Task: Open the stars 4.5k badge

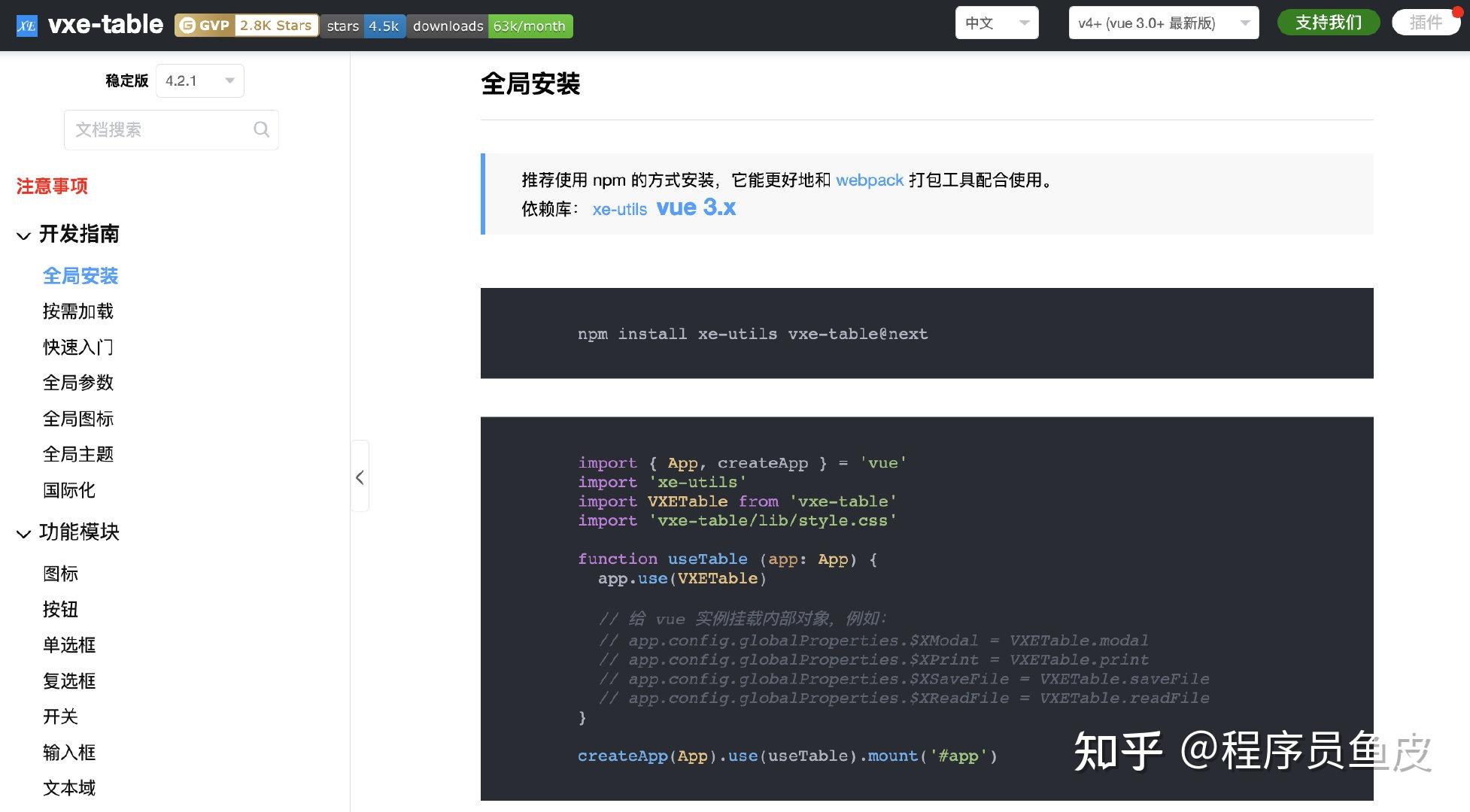Action: point(363,26)
